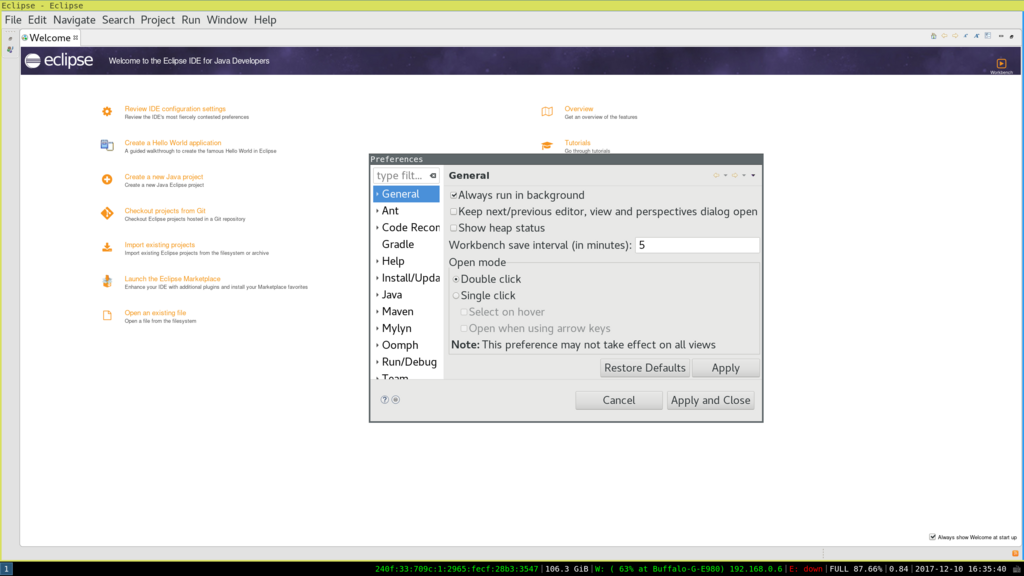Open the Preferences view menu dropdown arrow
Viewport: 1024px width, 576px height.
[x=753, y=175]
